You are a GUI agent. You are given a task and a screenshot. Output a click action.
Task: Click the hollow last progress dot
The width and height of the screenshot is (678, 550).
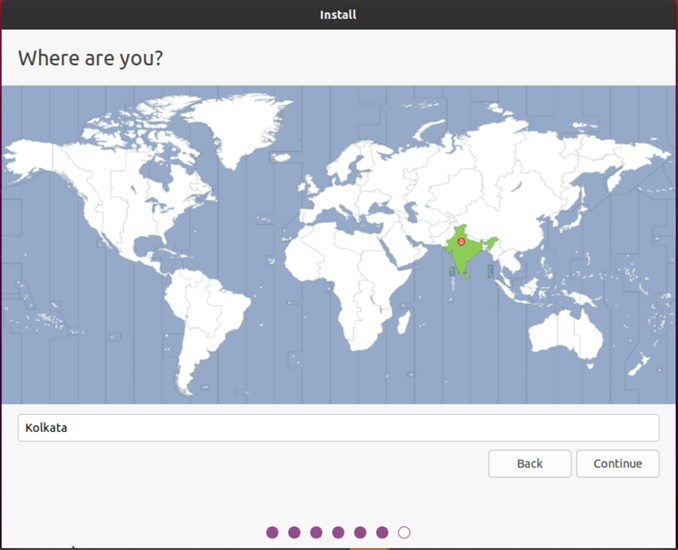coord(404,532)
